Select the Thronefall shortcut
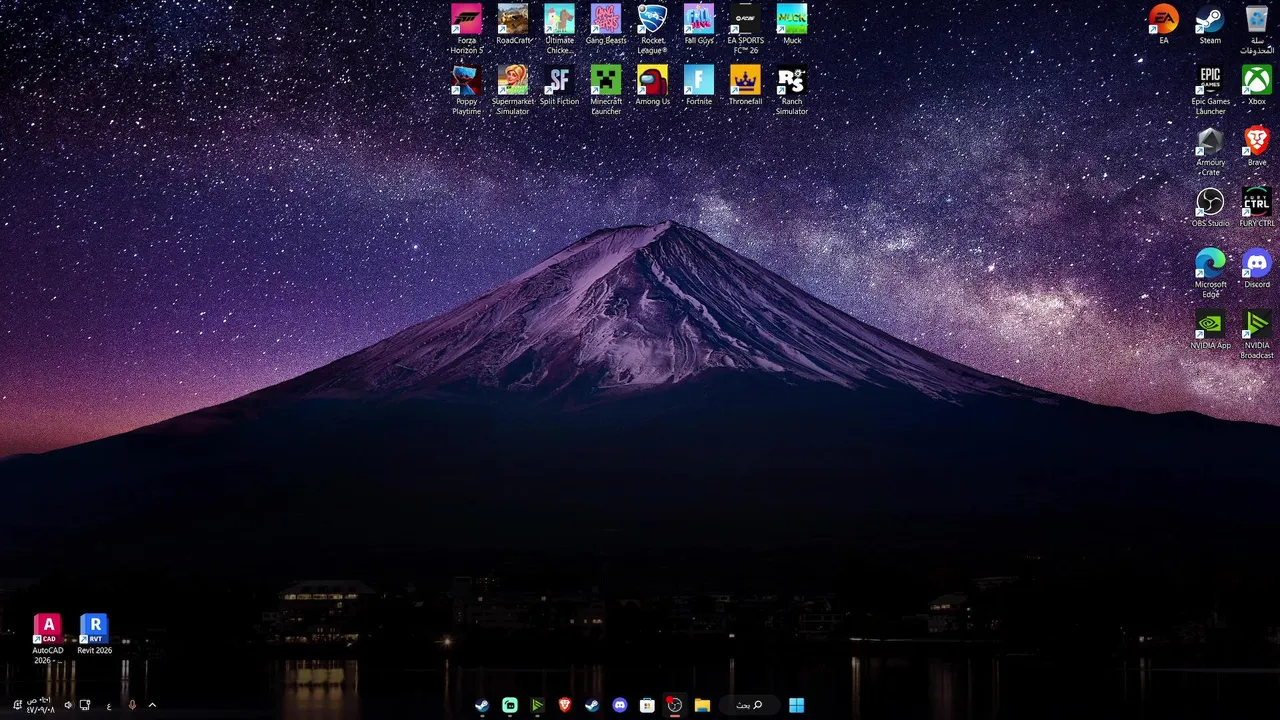Viewport: 1280px width, 720px height. click(745, 86)
